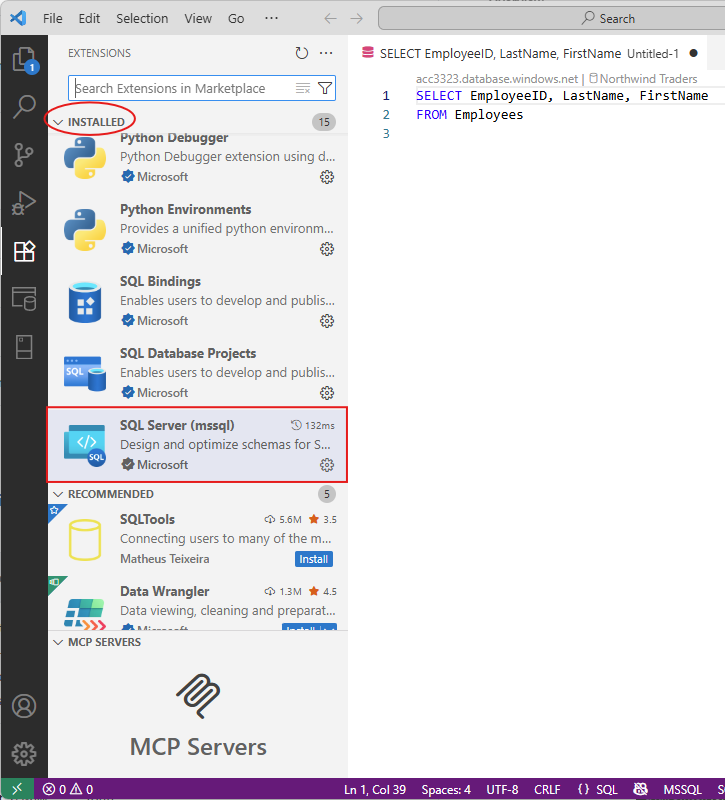Image resolution: width=725 pixels, height=800 pixels.
Task: Click the recommended count badge 5
Action: [327, 494]
